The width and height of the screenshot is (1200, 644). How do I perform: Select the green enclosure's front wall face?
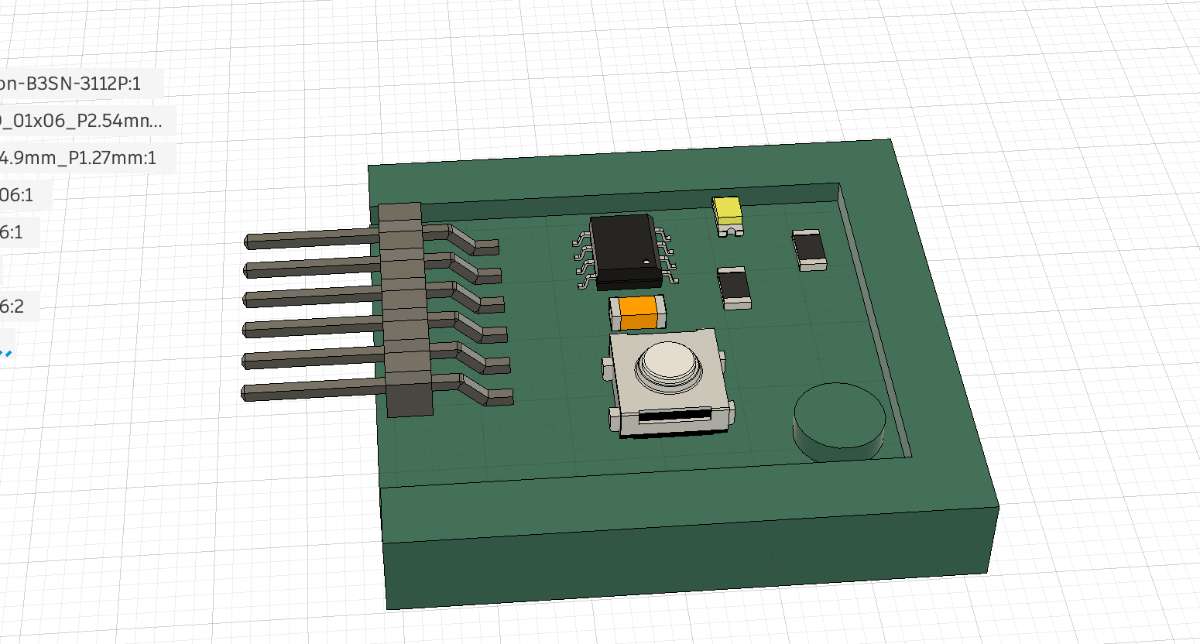click(690, 558)
